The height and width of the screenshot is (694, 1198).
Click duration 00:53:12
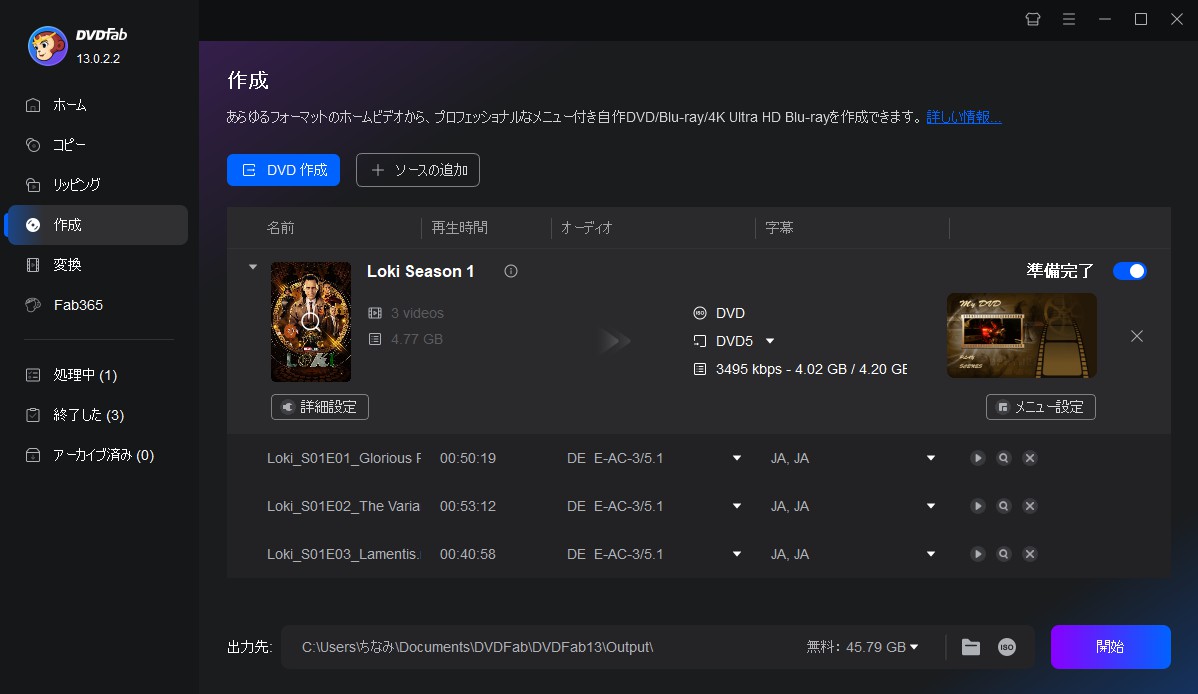[468, 506]
